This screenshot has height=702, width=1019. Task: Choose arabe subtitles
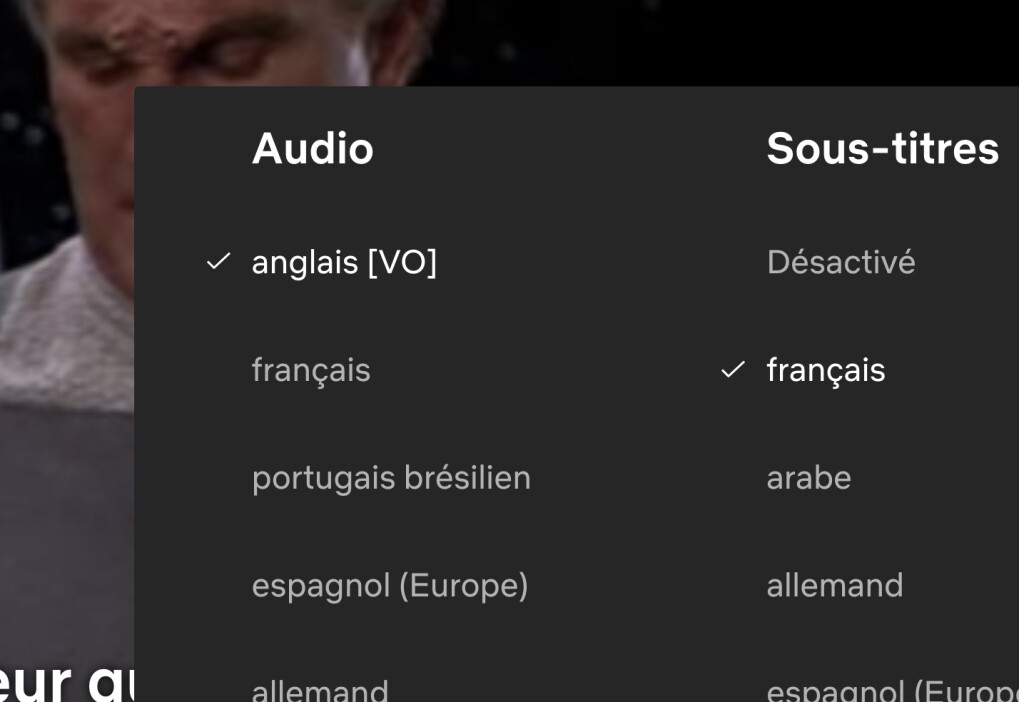pyautogui.click(x=809, y=478)
